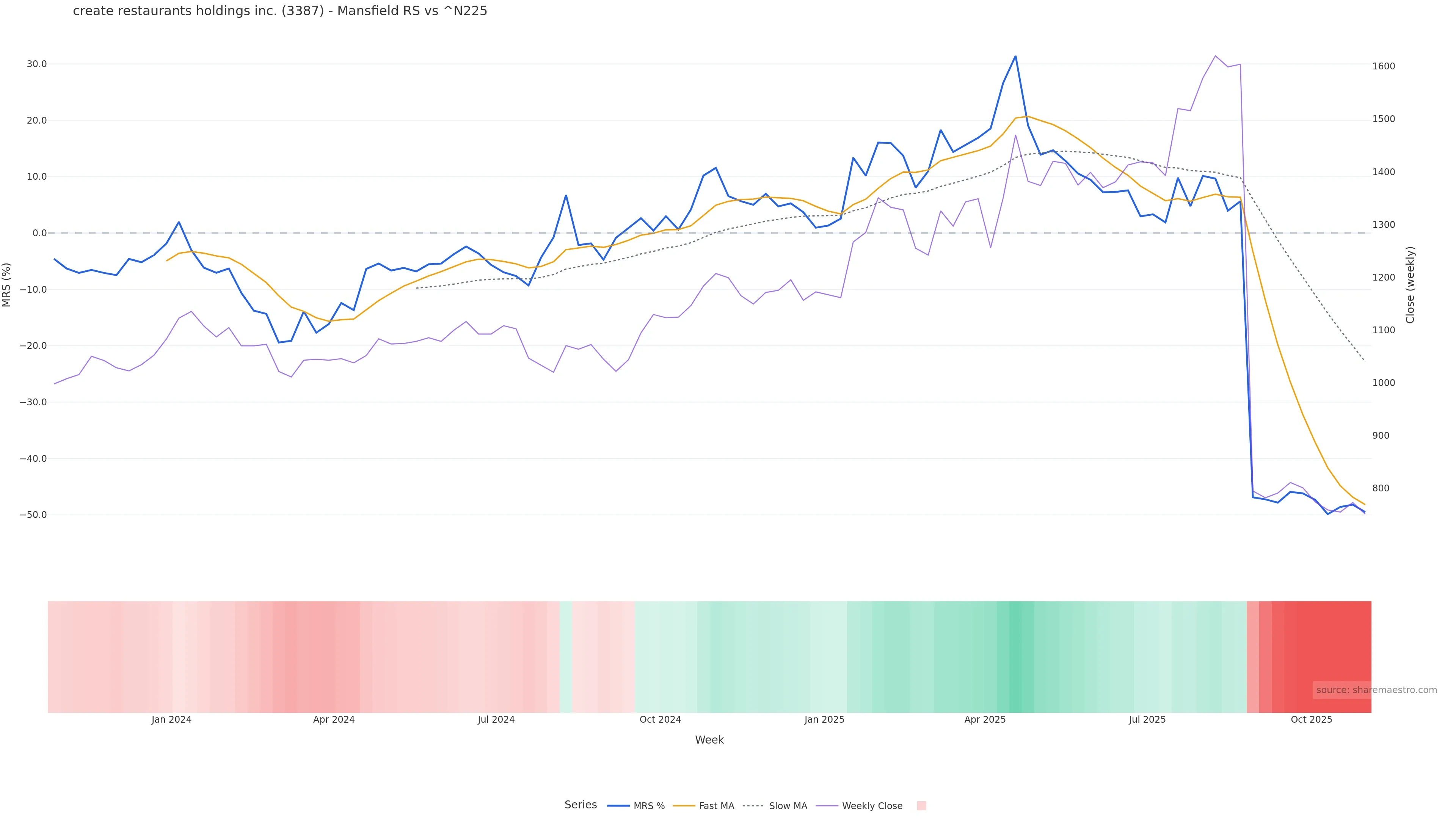Viewport: 1456px width, 819px height.
Task: Click the 800 tick on Close axis
Action: coord(1380,488)
